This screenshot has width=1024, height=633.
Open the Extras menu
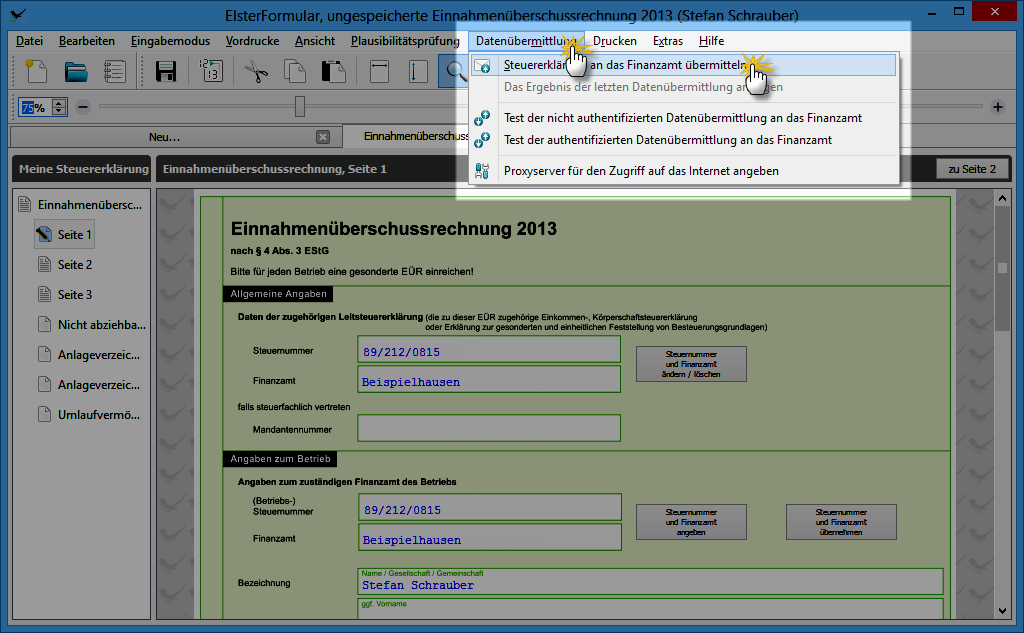(667, 41)
